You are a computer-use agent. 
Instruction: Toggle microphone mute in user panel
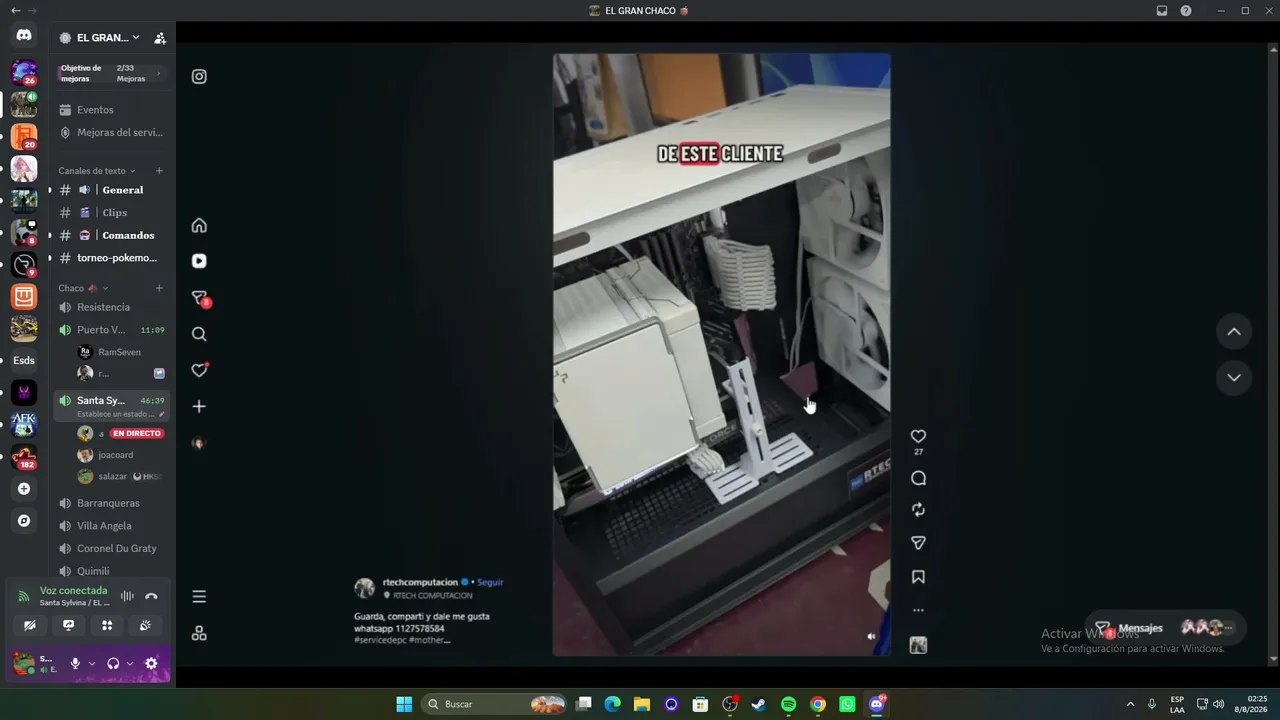tap(75, 663)
